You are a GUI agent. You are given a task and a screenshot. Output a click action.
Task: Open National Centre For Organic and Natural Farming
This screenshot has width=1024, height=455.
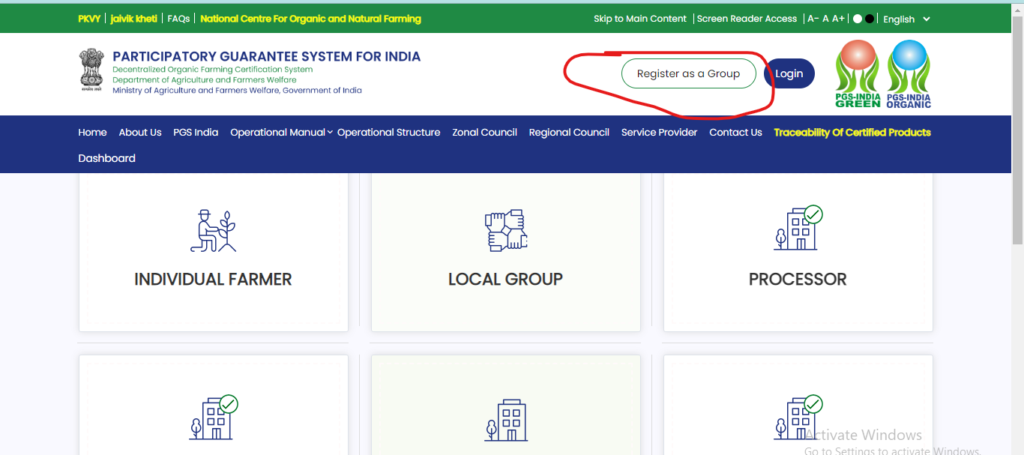tap(311, 19)
